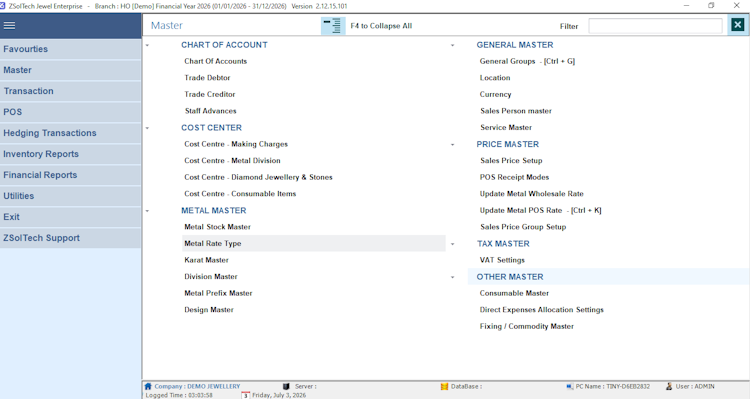Open Consumable Master
This screenshot has height=399, width=750.
514,293
